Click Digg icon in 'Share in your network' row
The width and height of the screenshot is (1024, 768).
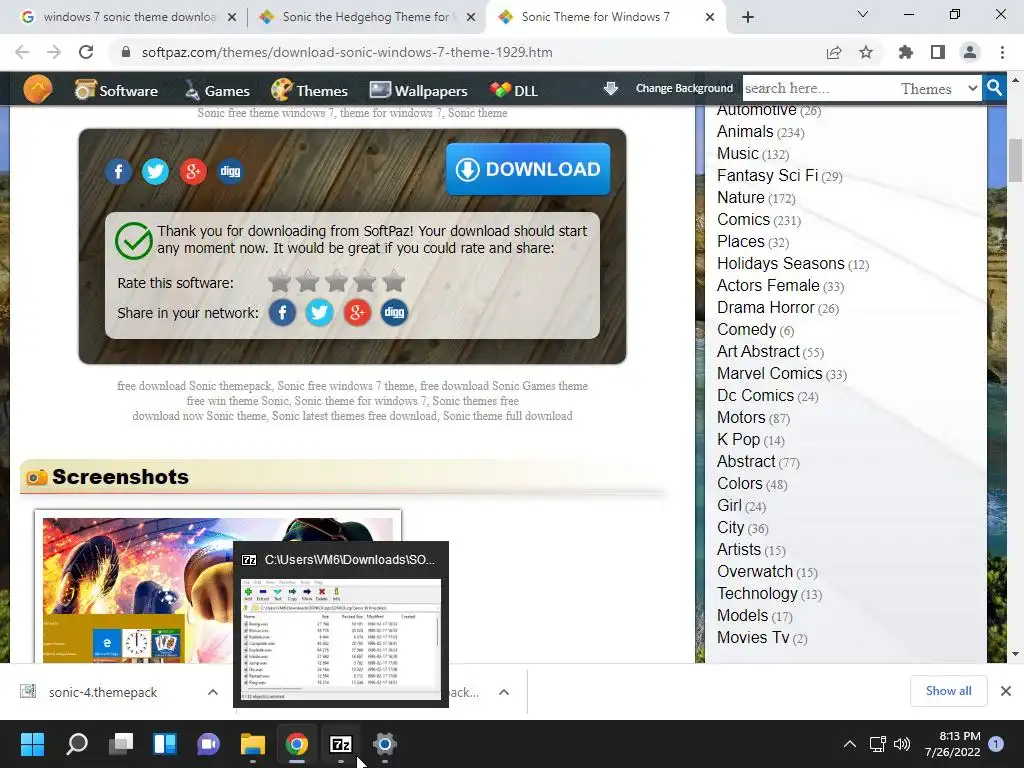click(394, 312)
